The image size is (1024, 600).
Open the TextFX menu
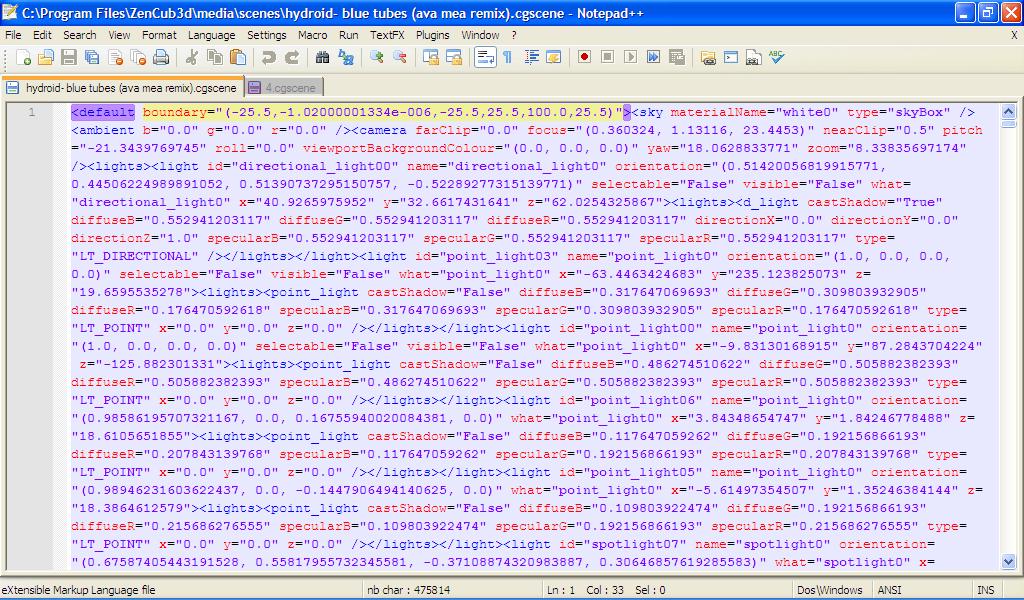387,35
